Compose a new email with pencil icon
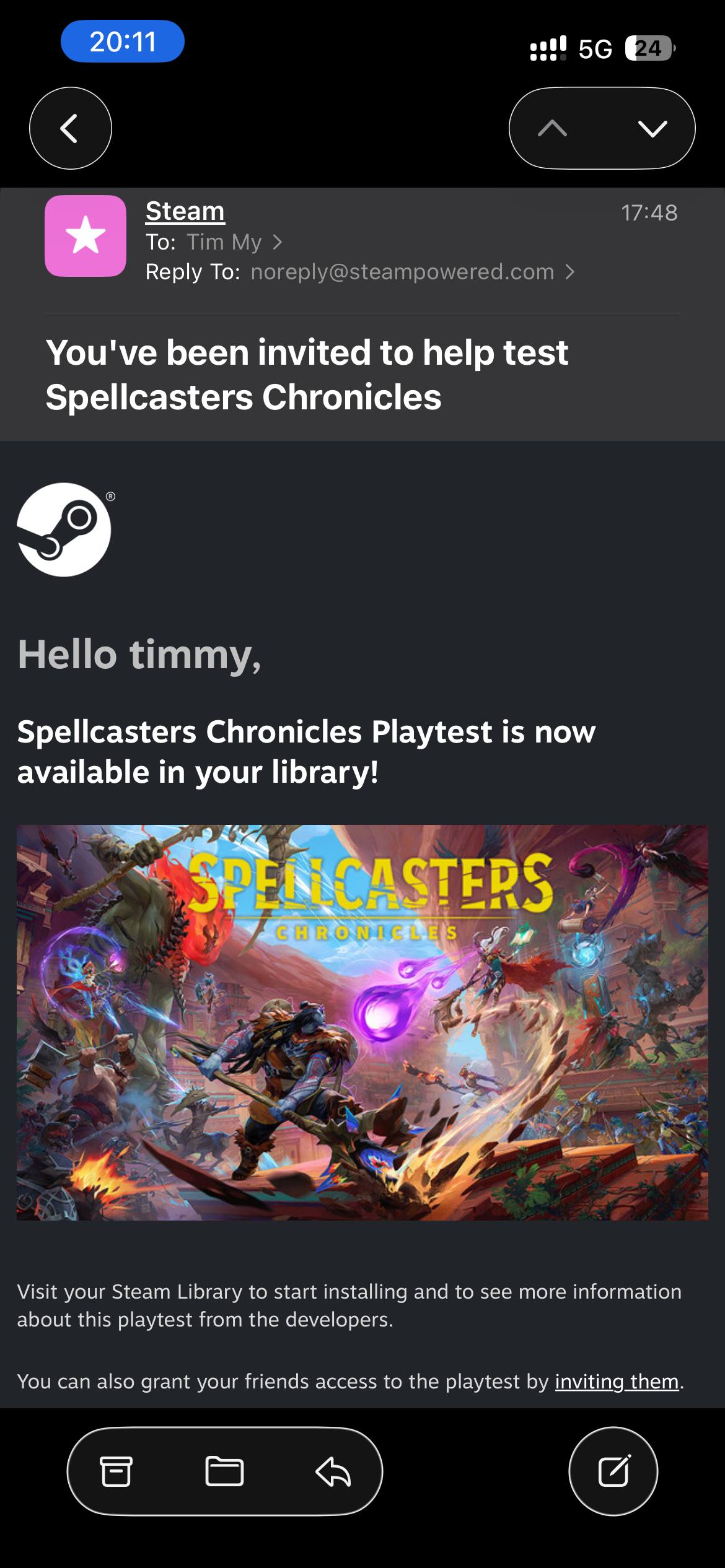The height and width of the screenshot is (1568, 725). pyautogui.click(x=613, y=1471)
